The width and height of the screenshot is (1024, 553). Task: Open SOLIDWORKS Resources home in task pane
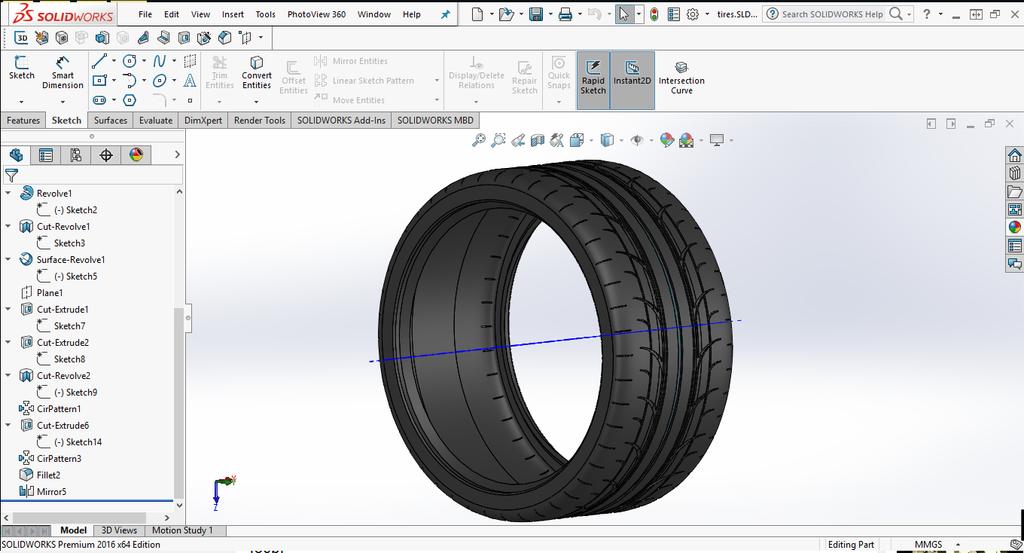click(x=1014, y=155)
